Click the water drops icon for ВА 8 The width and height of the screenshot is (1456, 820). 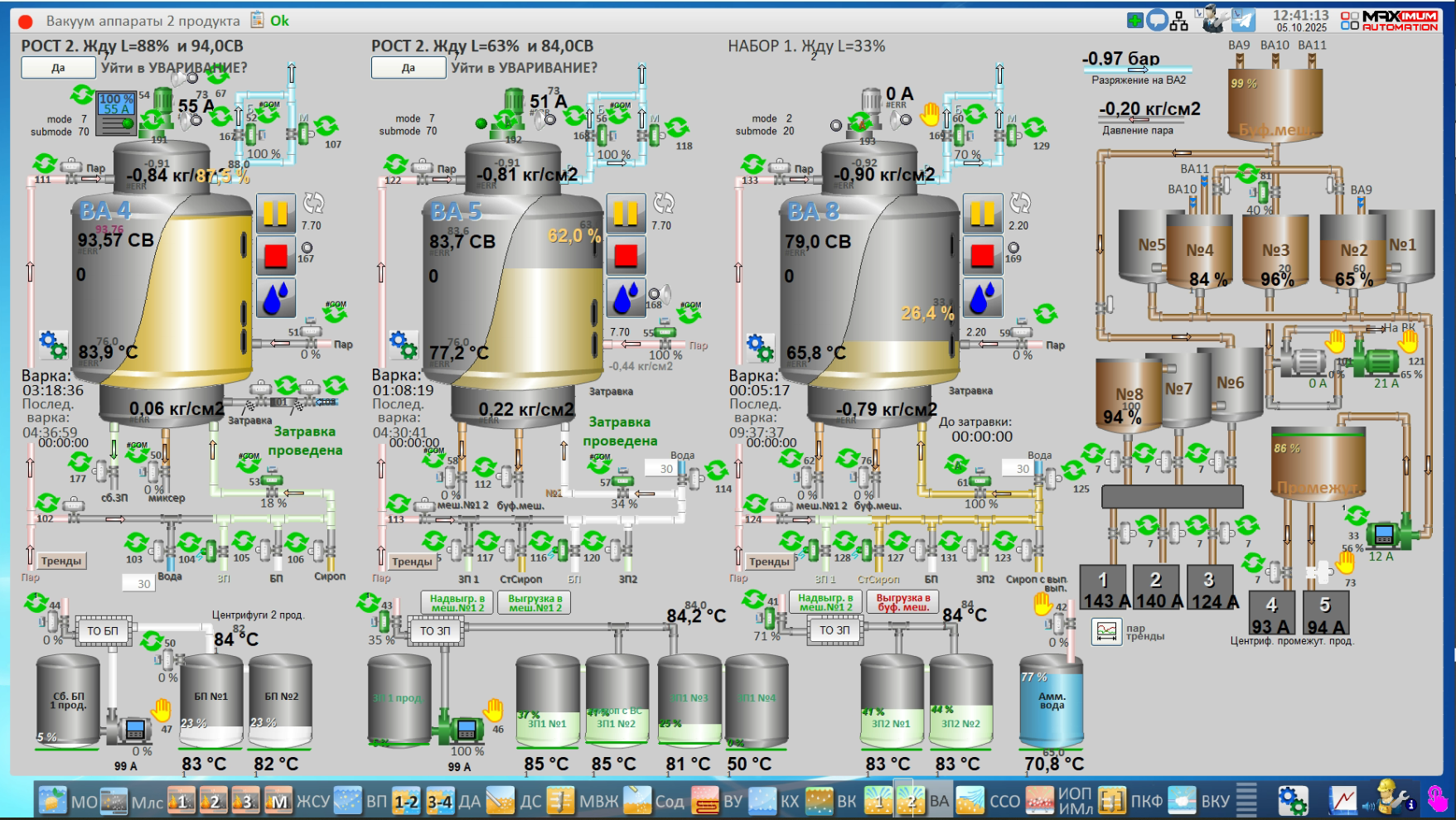[x=982, y=298]
